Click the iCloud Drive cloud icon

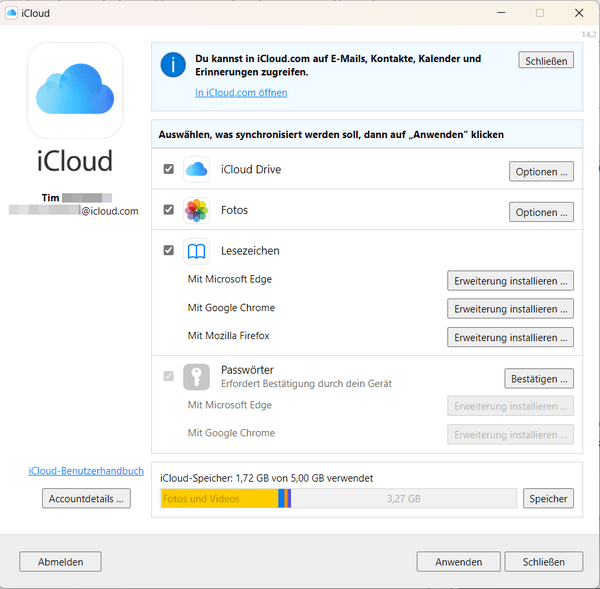(196, 169)
